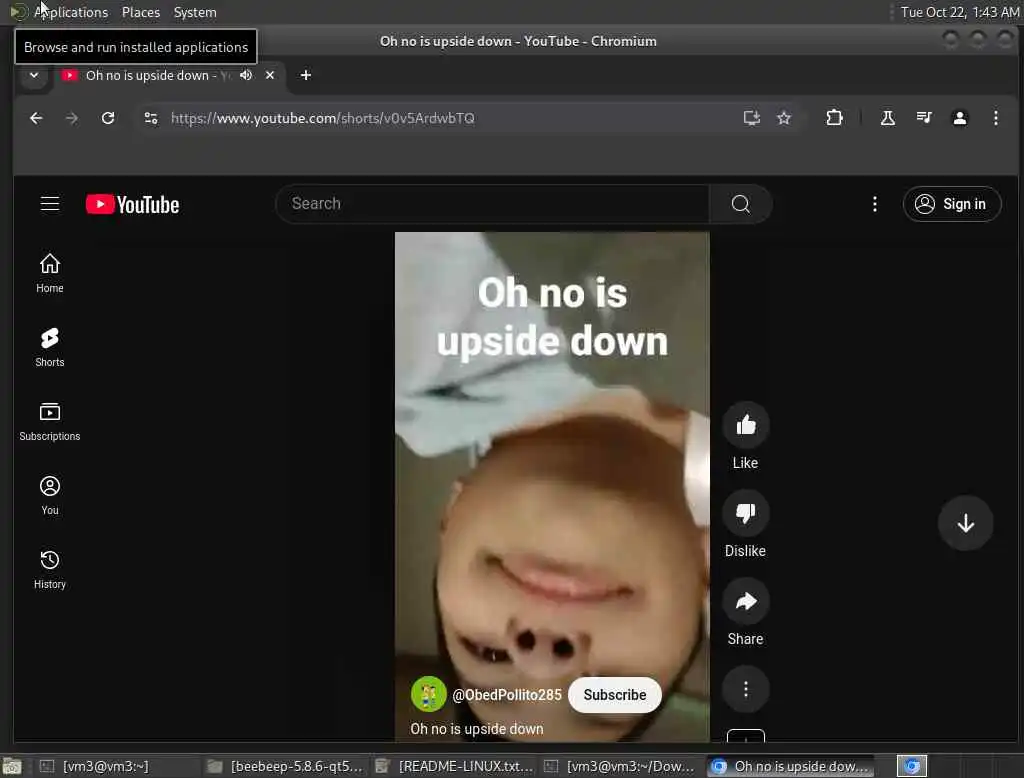Open the System menu
This screenshot has height=778, width=1024.
tap(195, 12)
